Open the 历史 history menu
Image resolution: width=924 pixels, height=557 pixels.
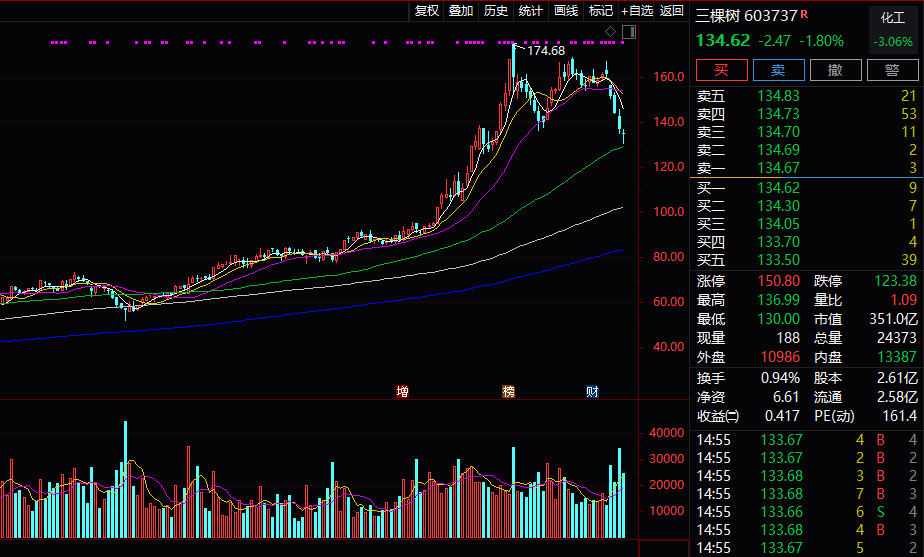tap(496, 11)
